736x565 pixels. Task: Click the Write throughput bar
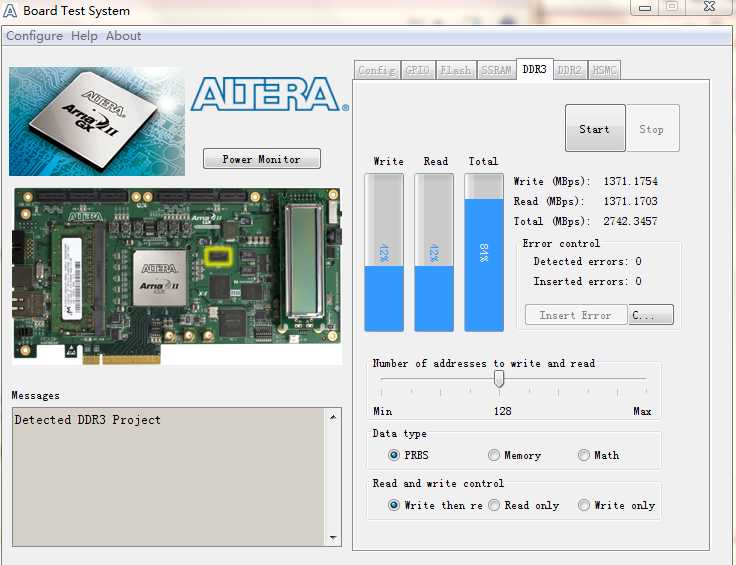coord(384,252)
